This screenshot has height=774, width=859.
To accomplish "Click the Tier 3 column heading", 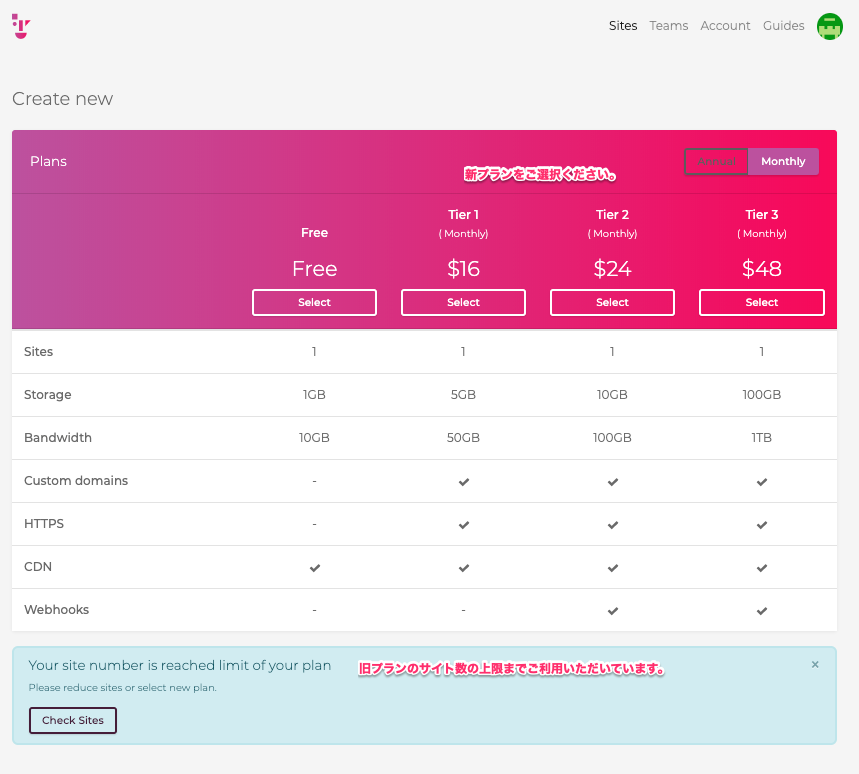I will [x=761, y=215].
